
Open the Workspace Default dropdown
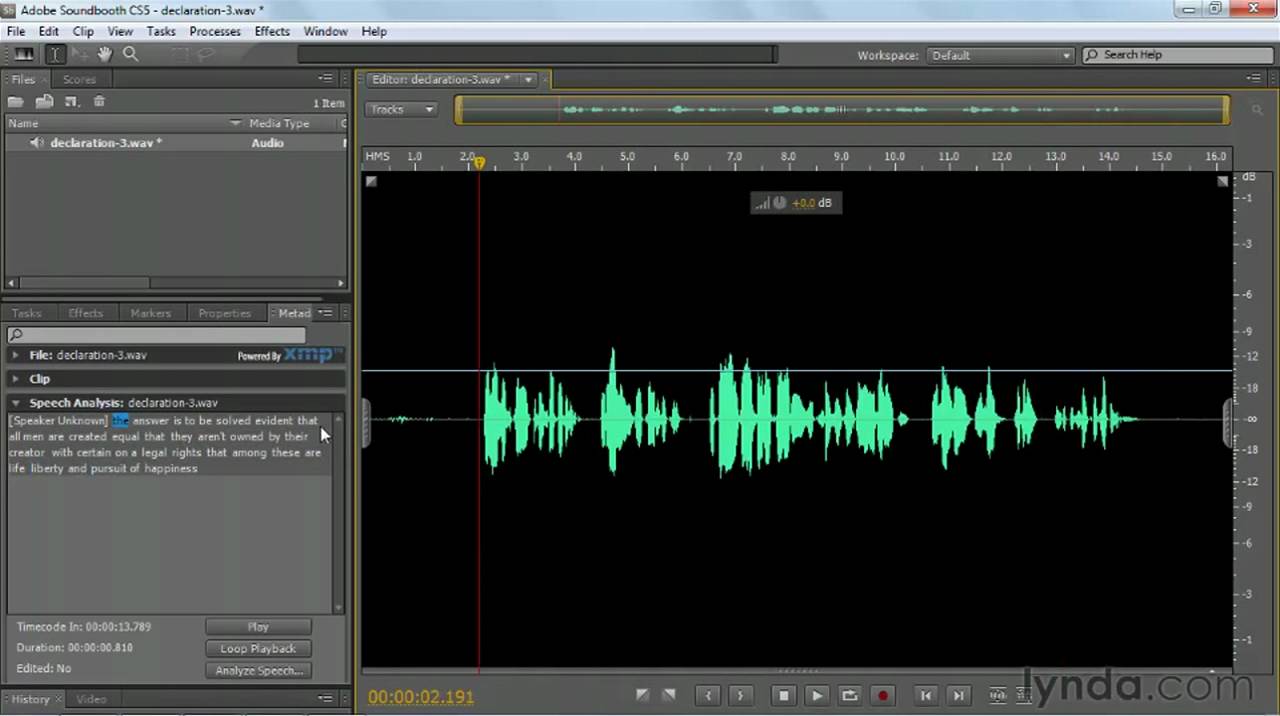1000,55
